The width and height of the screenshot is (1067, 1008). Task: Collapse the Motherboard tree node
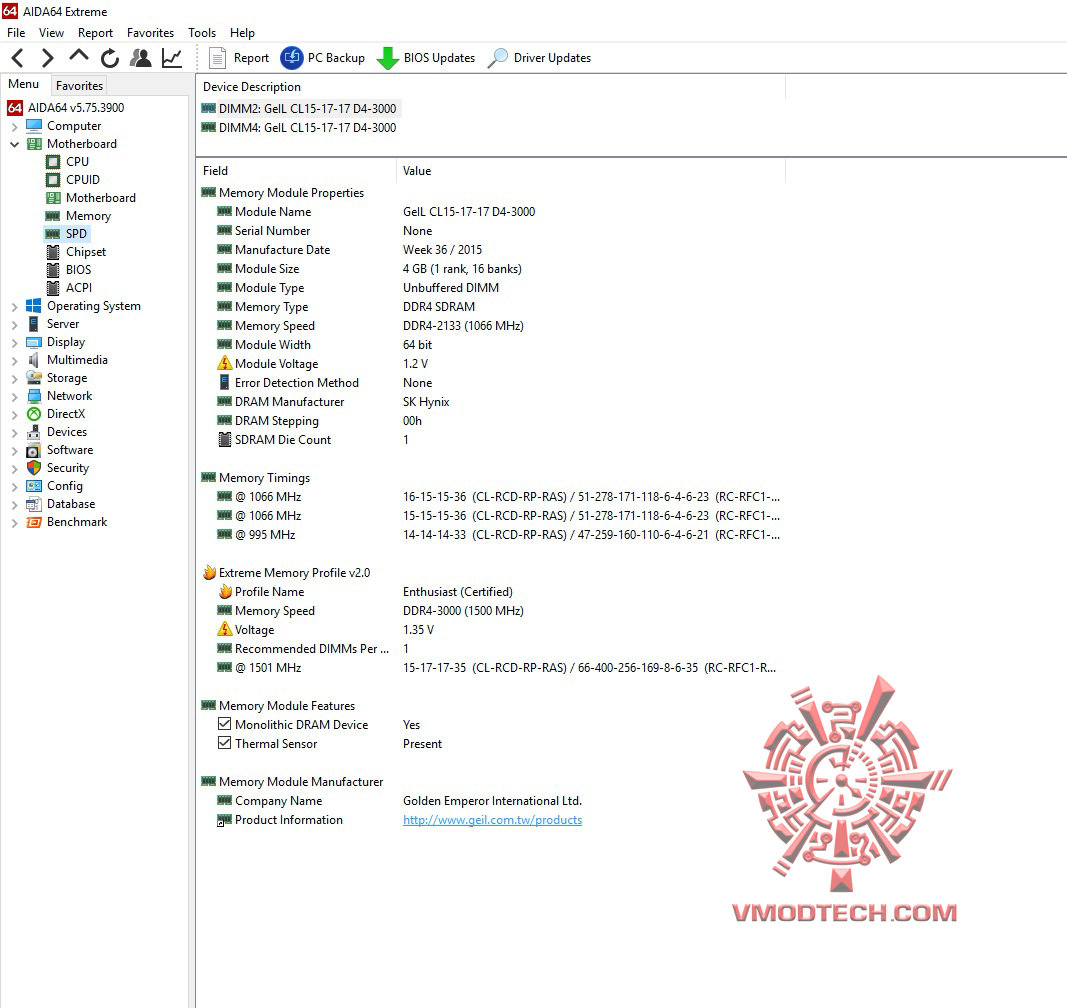[14, 144]
